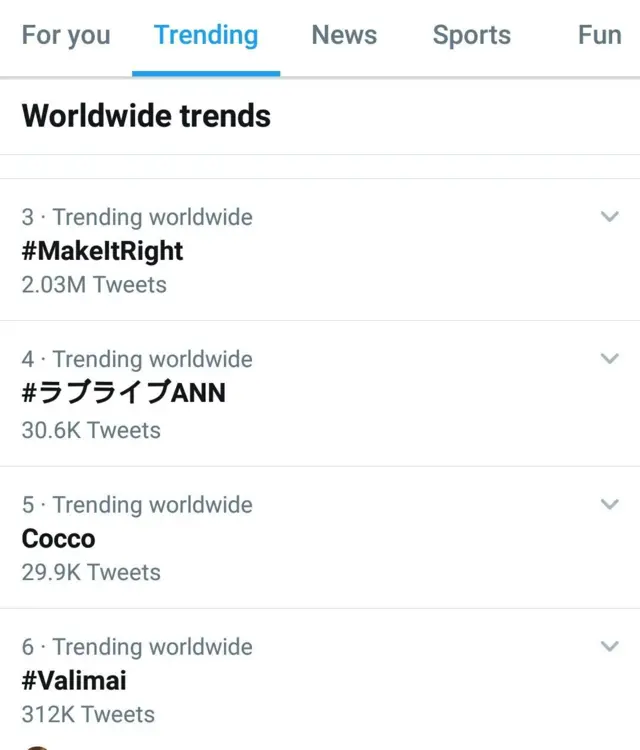
Task: Tap the 29.9K Tweets count
Action: point(91,572)
